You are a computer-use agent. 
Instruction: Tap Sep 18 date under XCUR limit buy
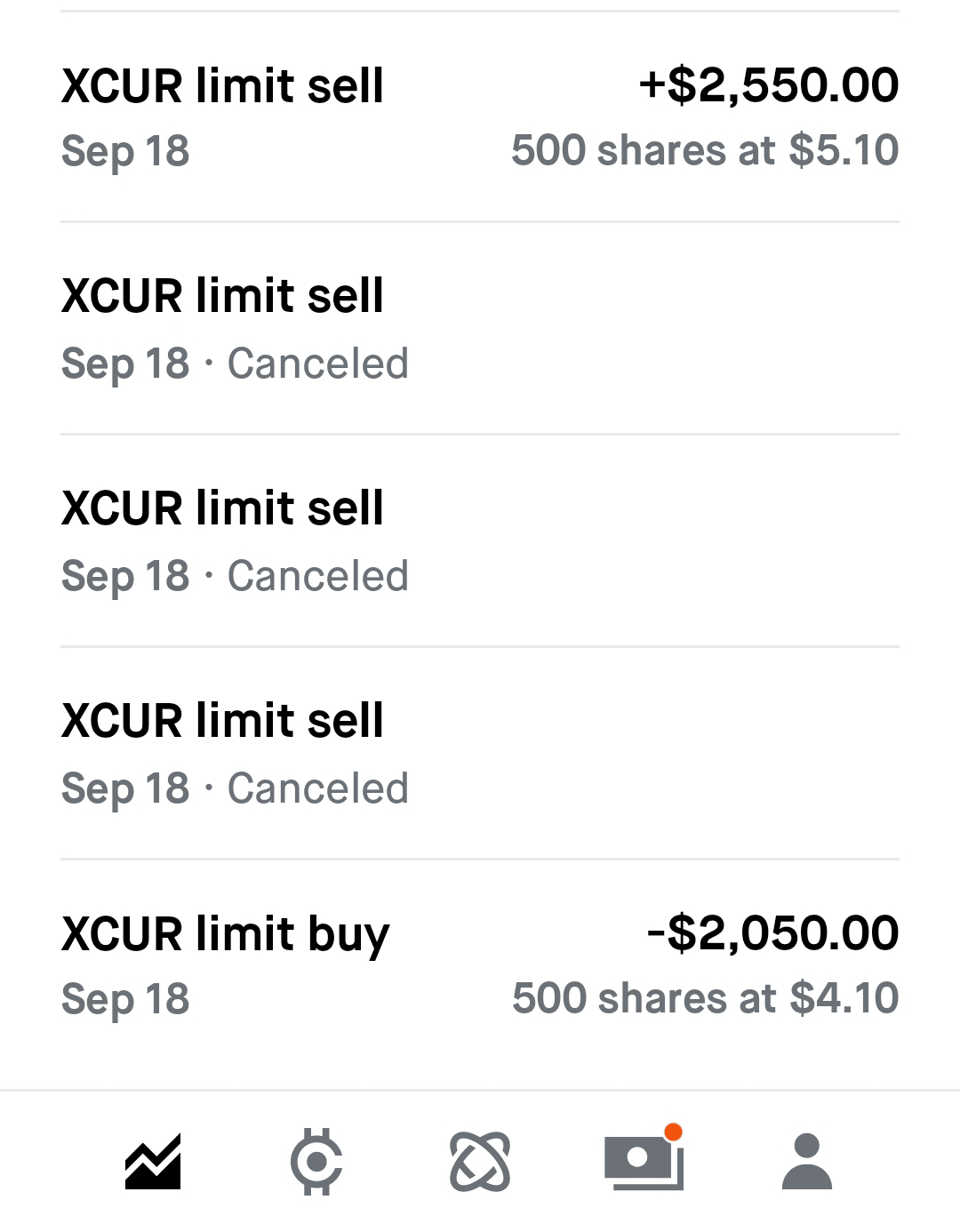point(125,999)
